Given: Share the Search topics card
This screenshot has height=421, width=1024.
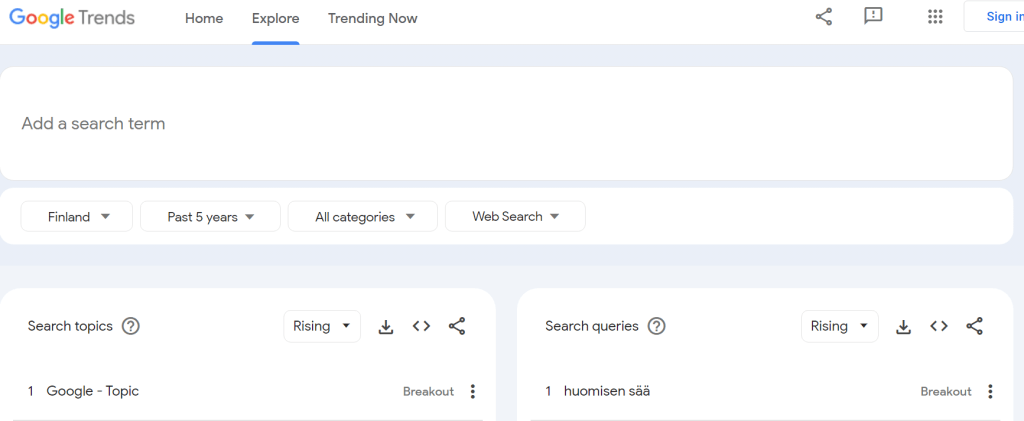Looking at the screenshot, I should [x=457, y=326].
